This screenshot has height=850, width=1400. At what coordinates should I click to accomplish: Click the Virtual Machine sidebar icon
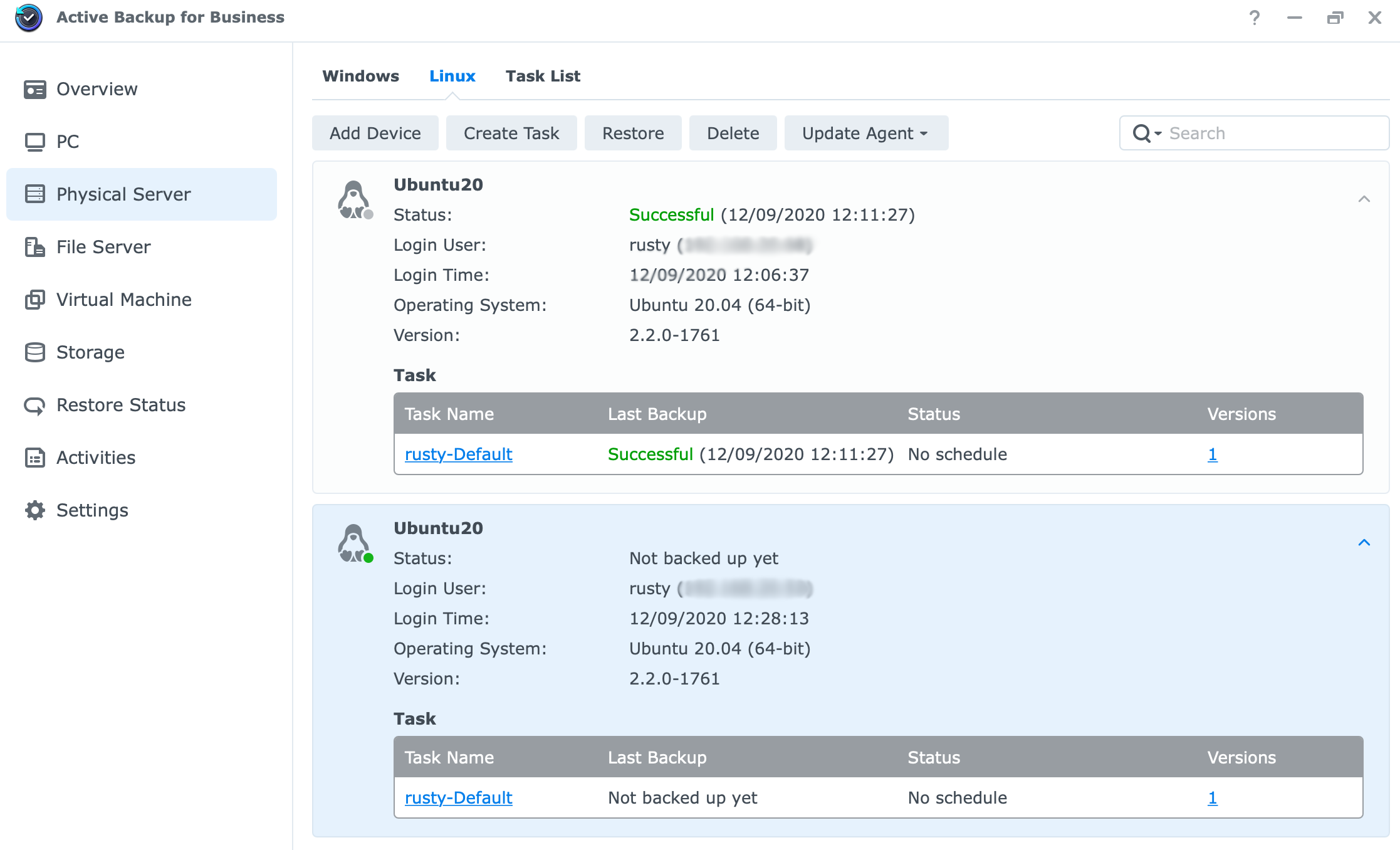[x=35, y=300]
